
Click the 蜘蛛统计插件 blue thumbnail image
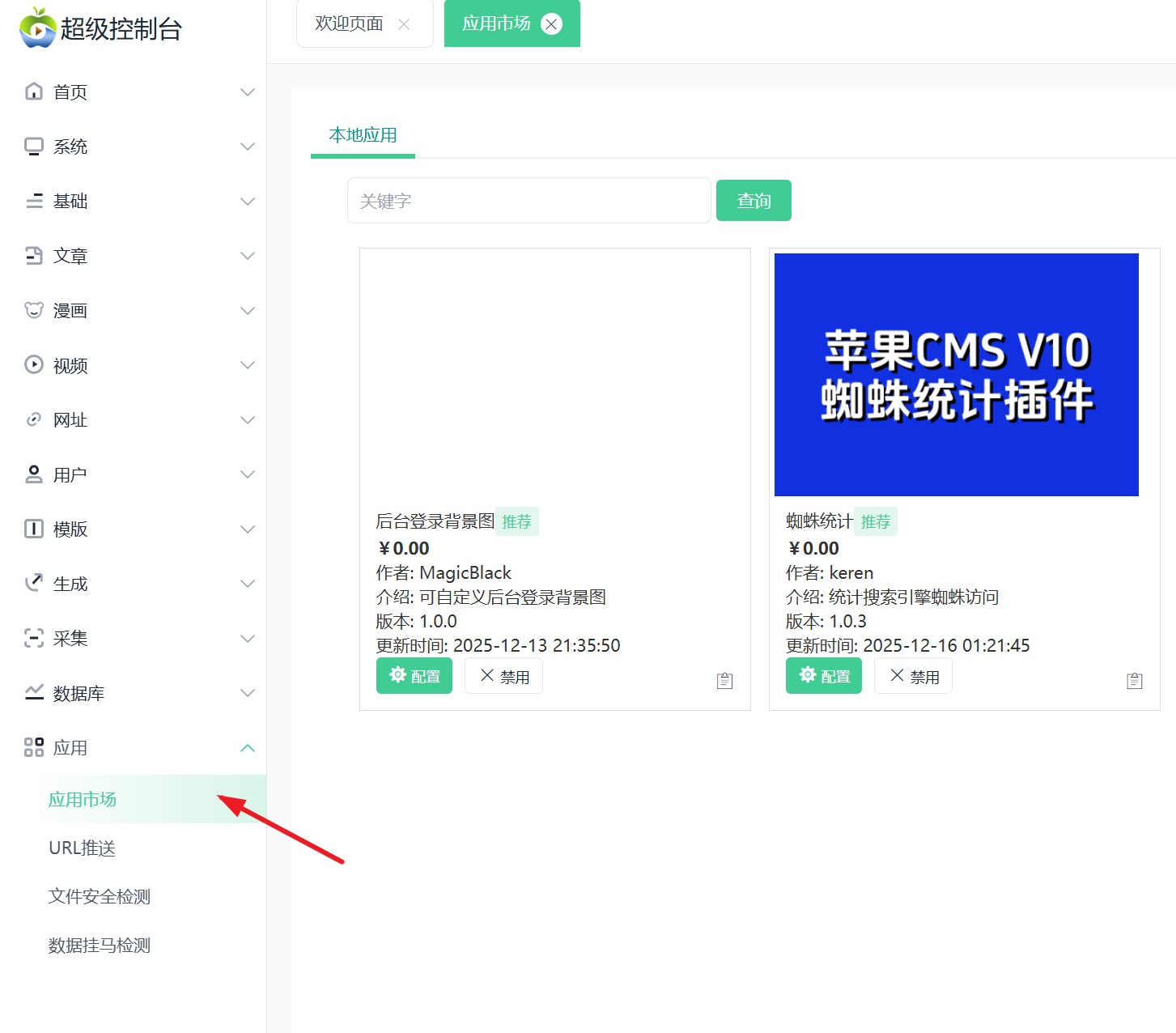point(957,375)
